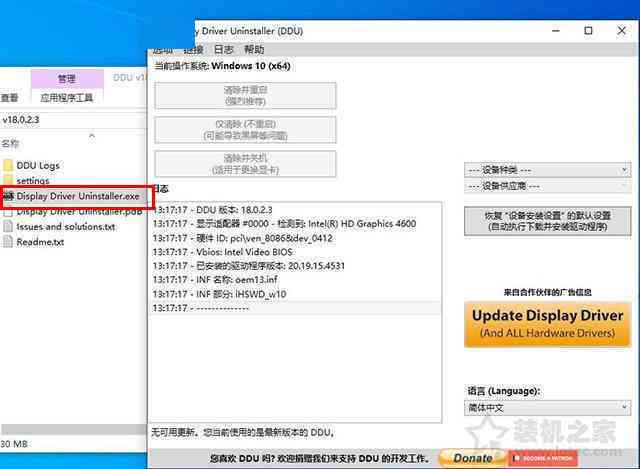Expand the 设备种类 dropdown
The width and height of the screenshot is (640, 469).
547,170
